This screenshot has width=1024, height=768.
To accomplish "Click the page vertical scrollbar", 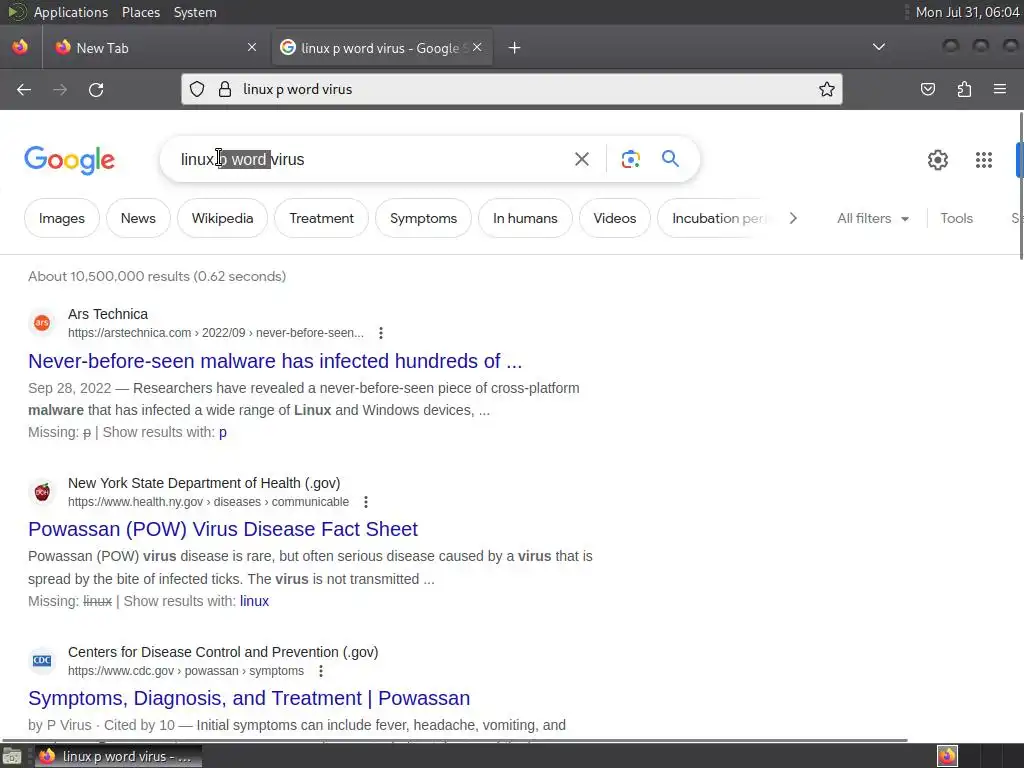I will (x=1020, y=186).
